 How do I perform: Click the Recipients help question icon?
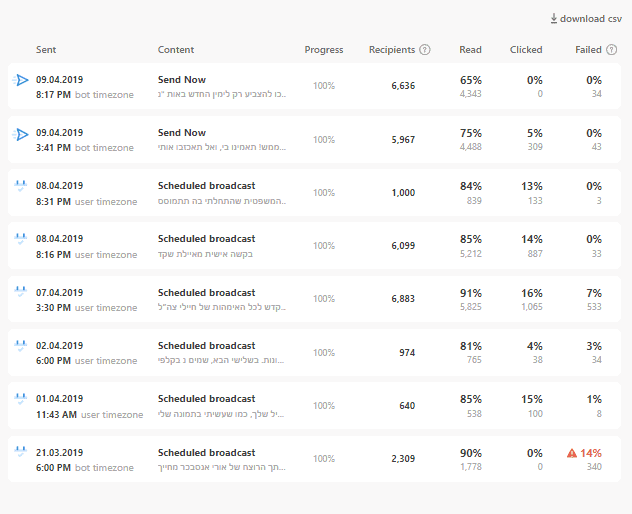click(425, 50)
